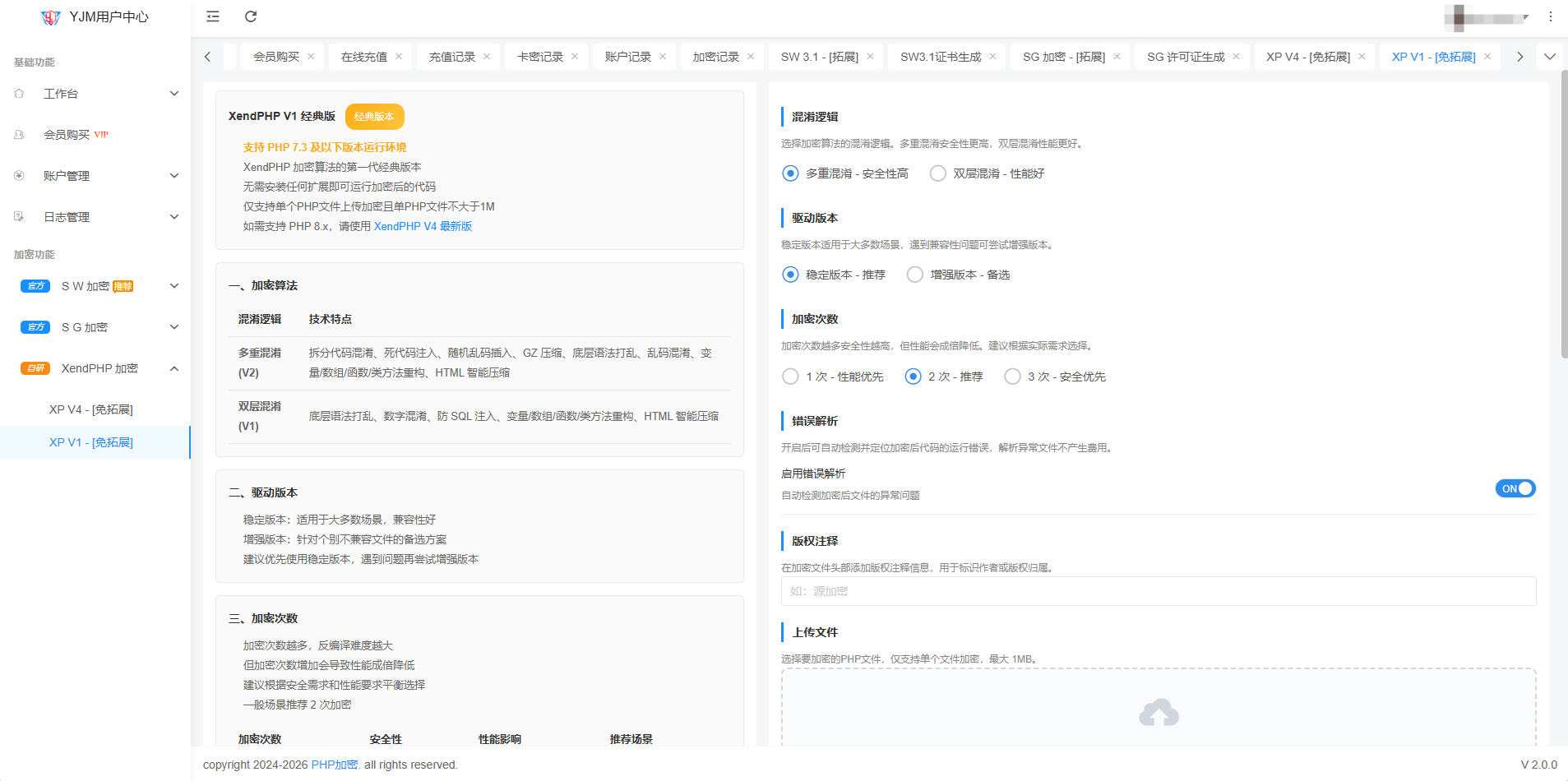Image resolution: width=1568 pixels, height=781 pixels.
Task: Turn off the 启用错误解析 switch
Action: pos(1515,488)
